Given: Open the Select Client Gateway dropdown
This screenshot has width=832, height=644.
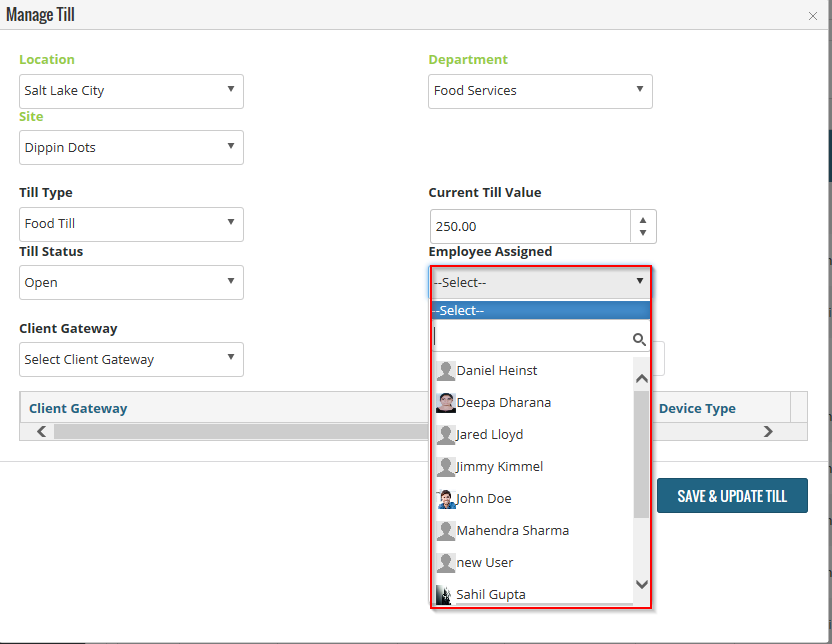Looking at the screenshot, I should click(x=131, y=360).
